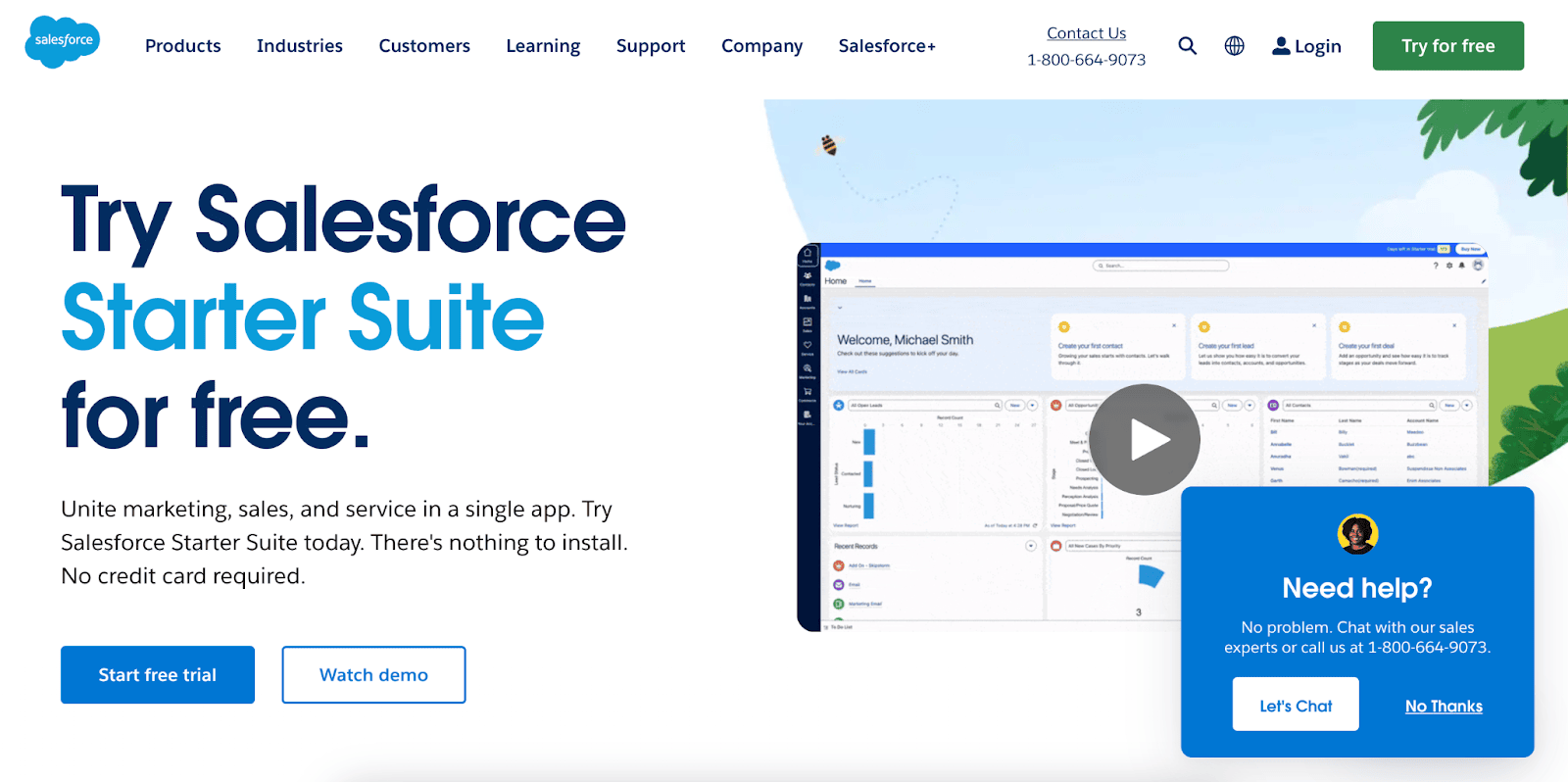This screenshot has height=782, width=1568.
Task: Open the Support menu
Action: pos(651,46)
